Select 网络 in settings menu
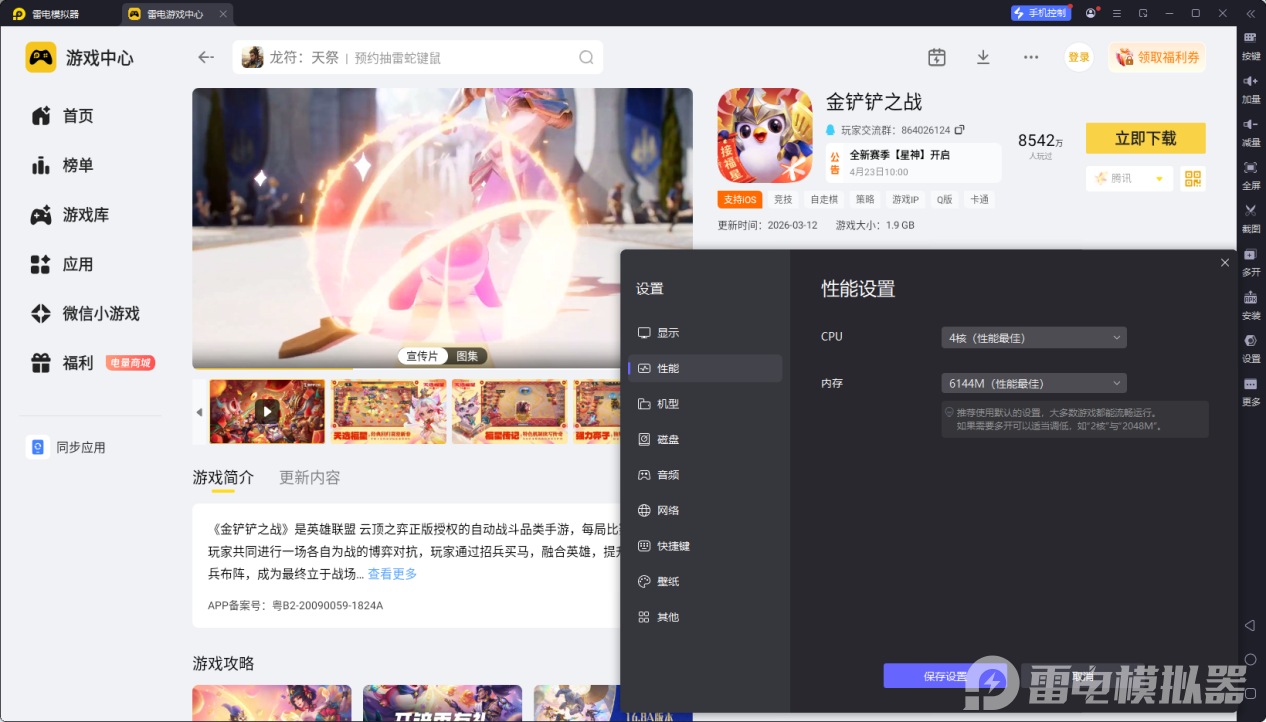Viewport: 1266px width, 722px height. (x=705, y=510)
